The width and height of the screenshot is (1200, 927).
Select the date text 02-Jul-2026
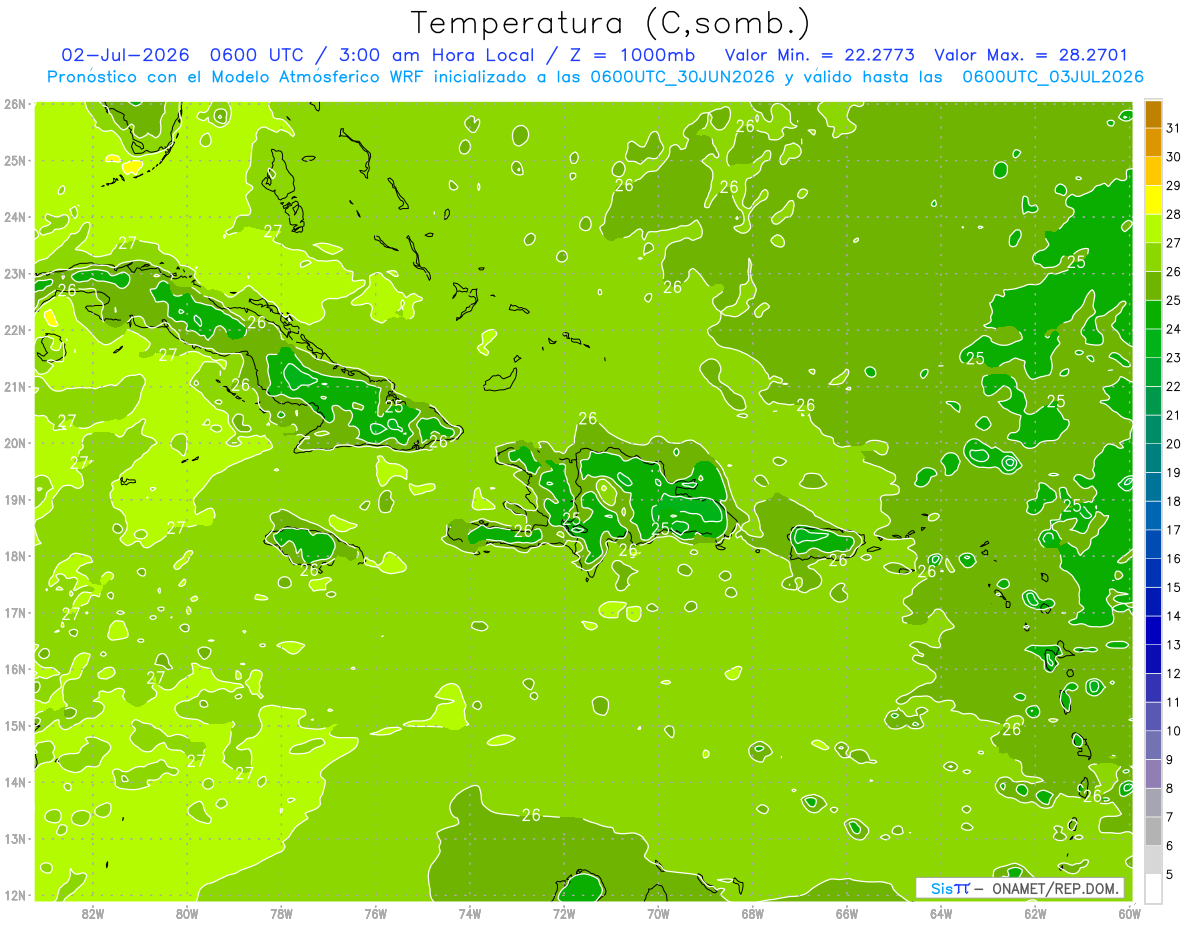[x=125, y=55]
